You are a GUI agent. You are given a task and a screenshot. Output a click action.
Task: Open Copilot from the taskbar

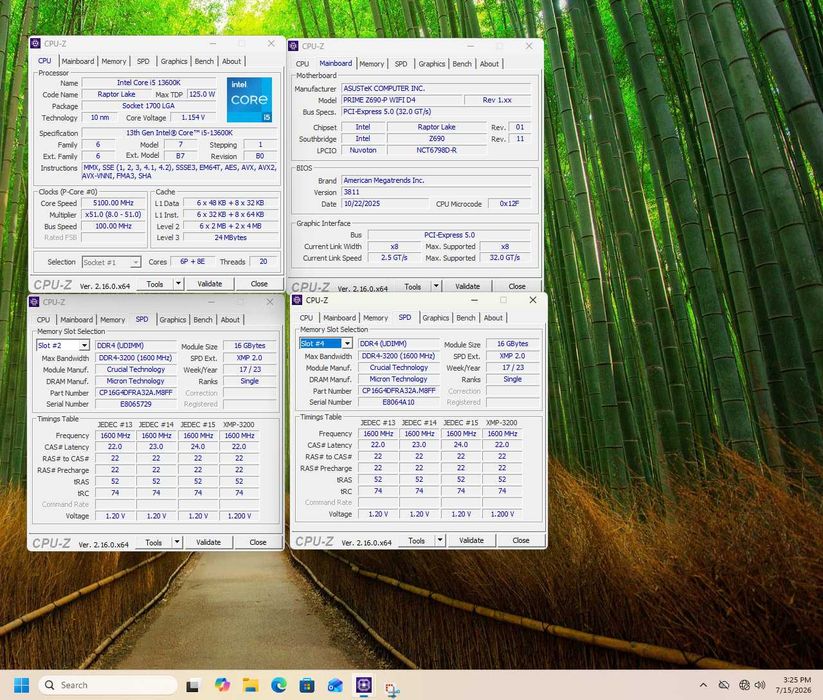click(222, 685)
